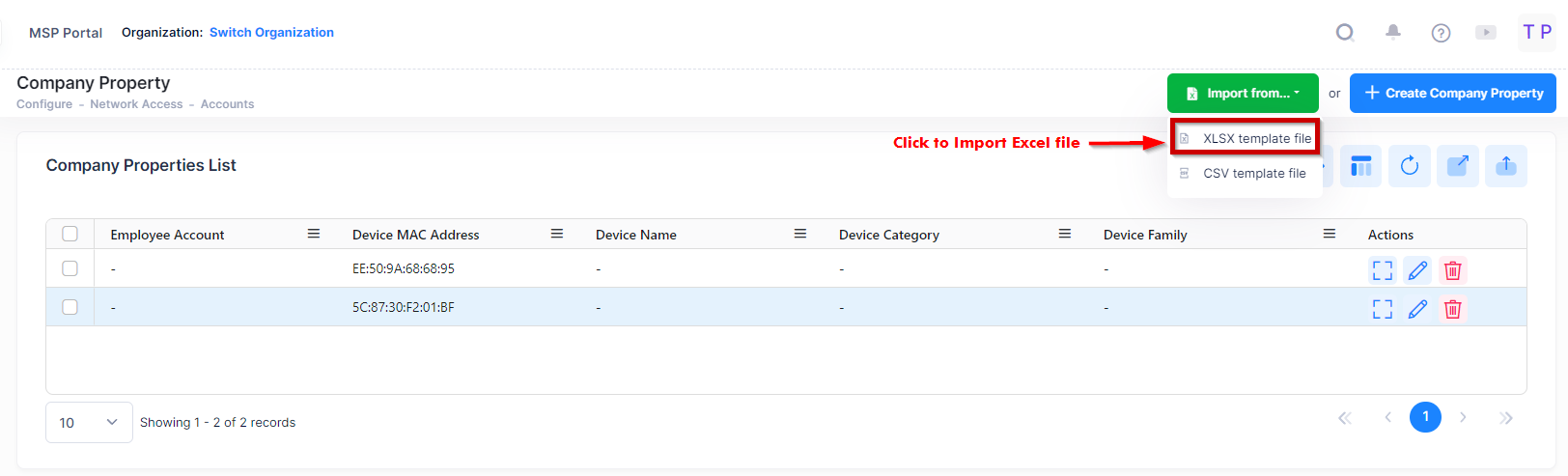
Task: Choose XLSX template file from the menu
Action: coord(1256,139)
